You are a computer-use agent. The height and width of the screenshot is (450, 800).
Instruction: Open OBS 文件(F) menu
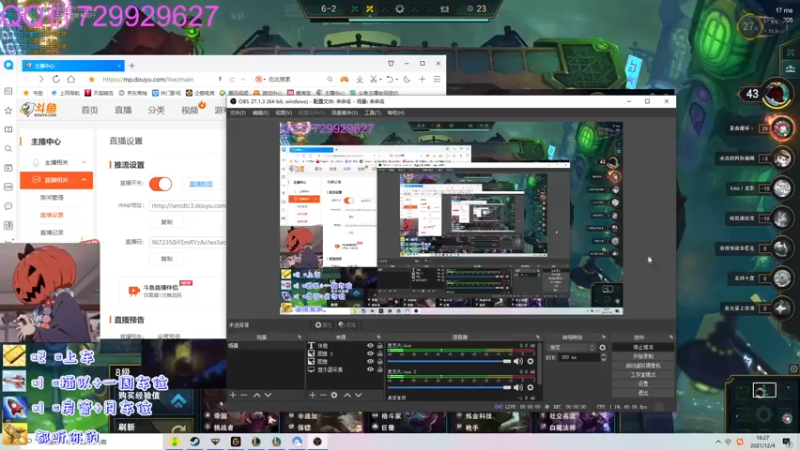pos(238,113)
